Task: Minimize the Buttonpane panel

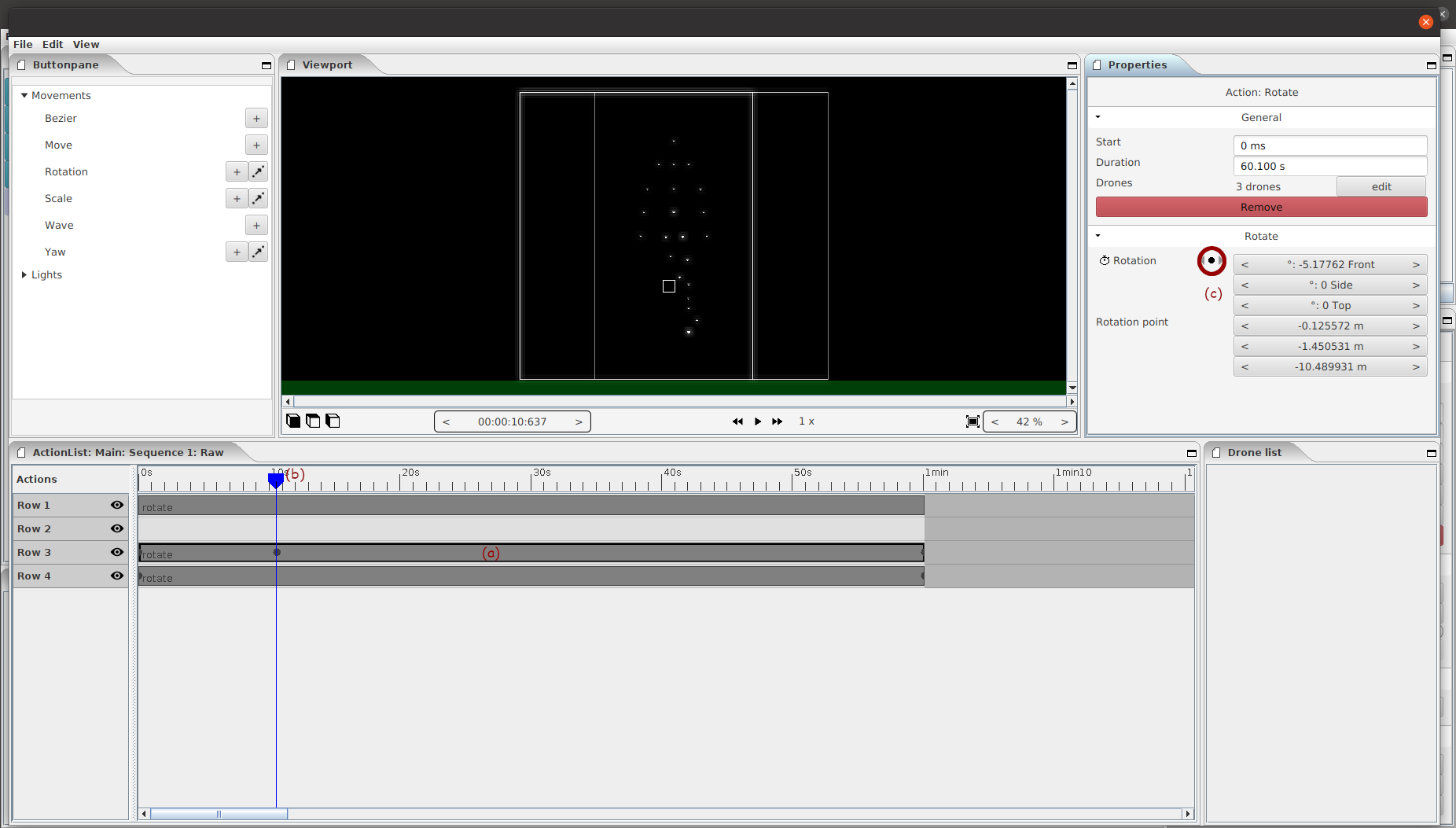Action: tap(267, 65)
